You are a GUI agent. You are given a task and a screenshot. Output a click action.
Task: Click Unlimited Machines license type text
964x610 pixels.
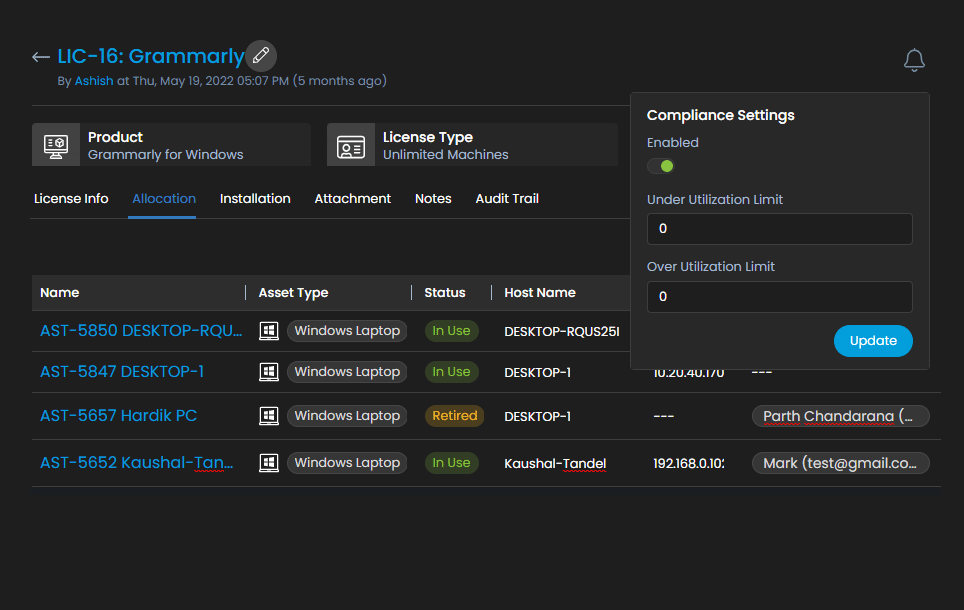click(x=446, y=155)
